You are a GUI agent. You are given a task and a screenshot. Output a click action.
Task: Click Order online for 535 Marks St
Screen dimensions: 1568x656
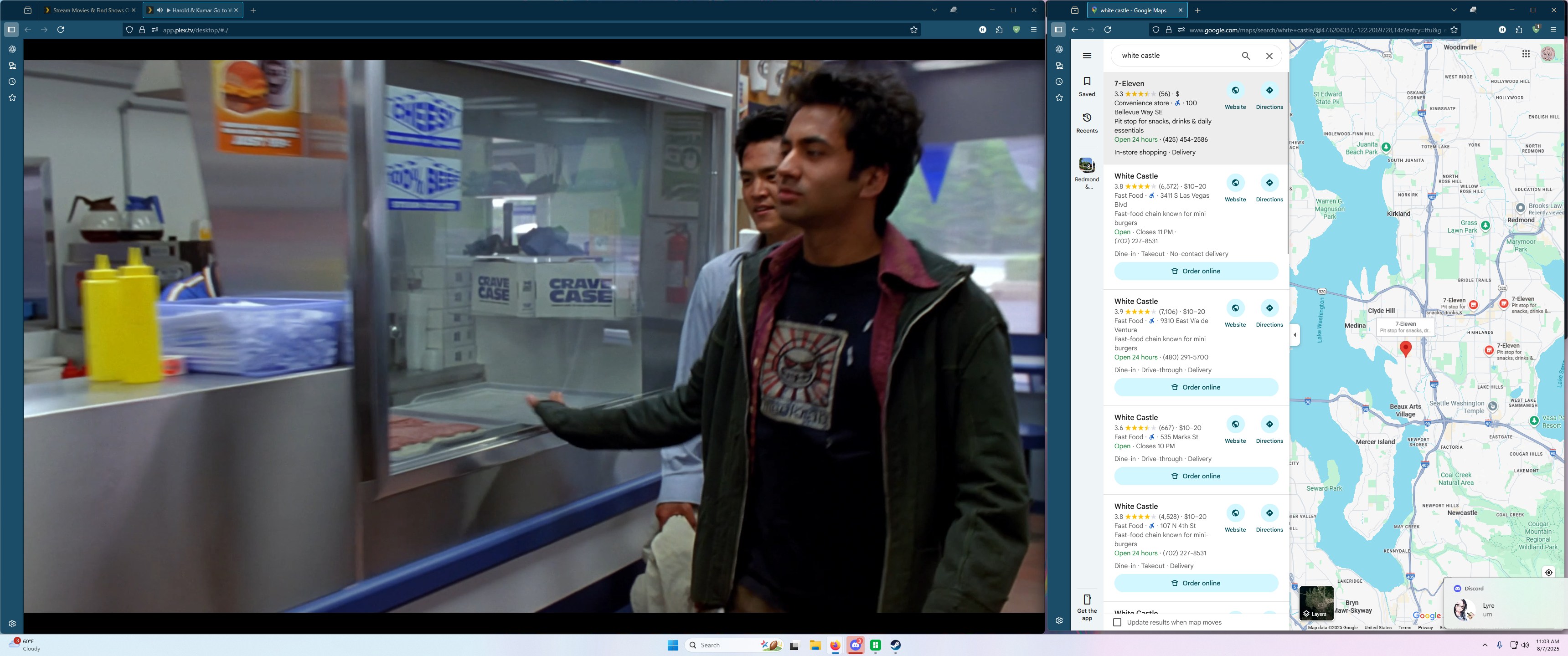[x=1196, y=476]
